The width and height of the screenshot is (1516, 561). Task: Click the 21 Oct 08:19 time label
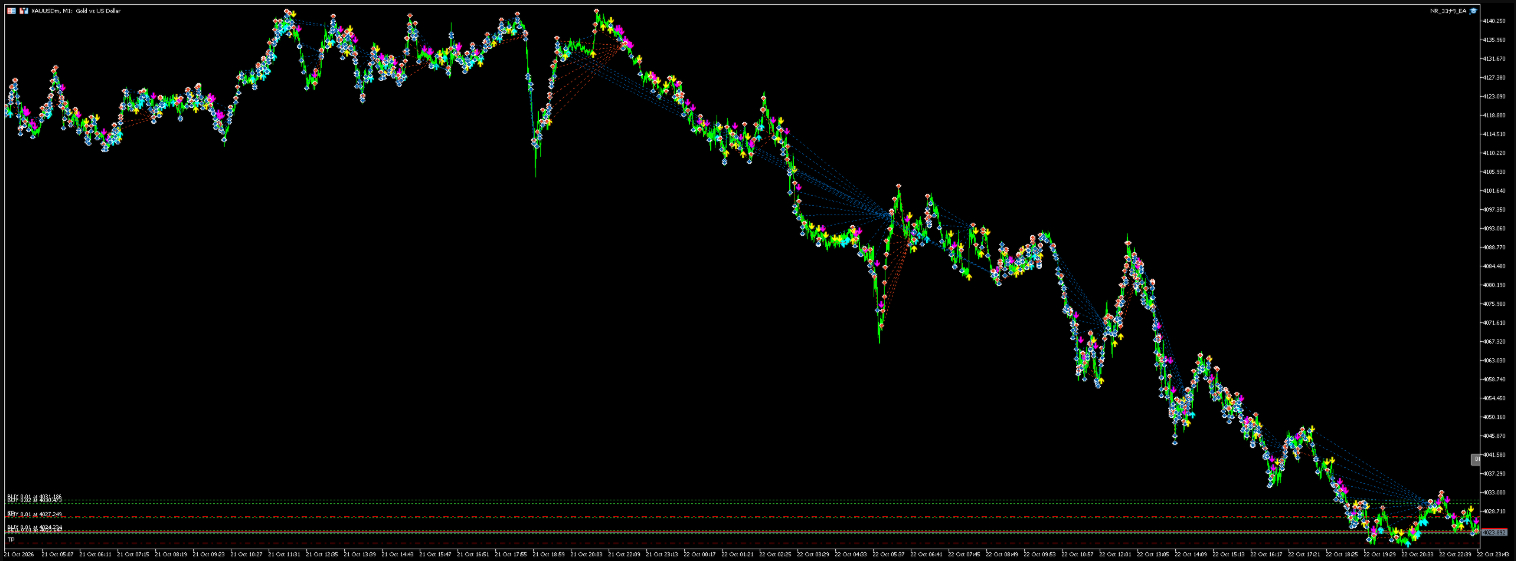[171, 554]
